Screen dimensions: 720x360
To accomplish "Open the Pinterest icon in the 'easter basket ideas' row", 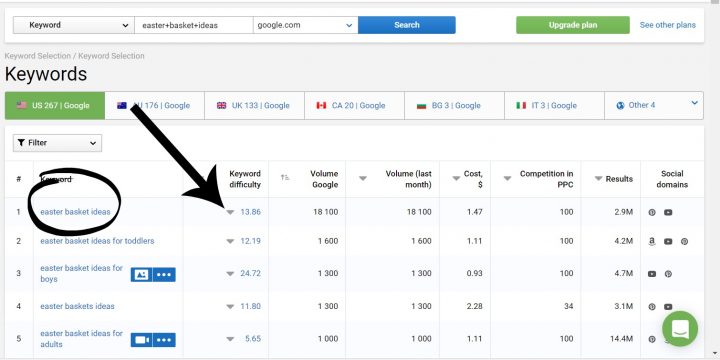I will click(x=652, y=213).
